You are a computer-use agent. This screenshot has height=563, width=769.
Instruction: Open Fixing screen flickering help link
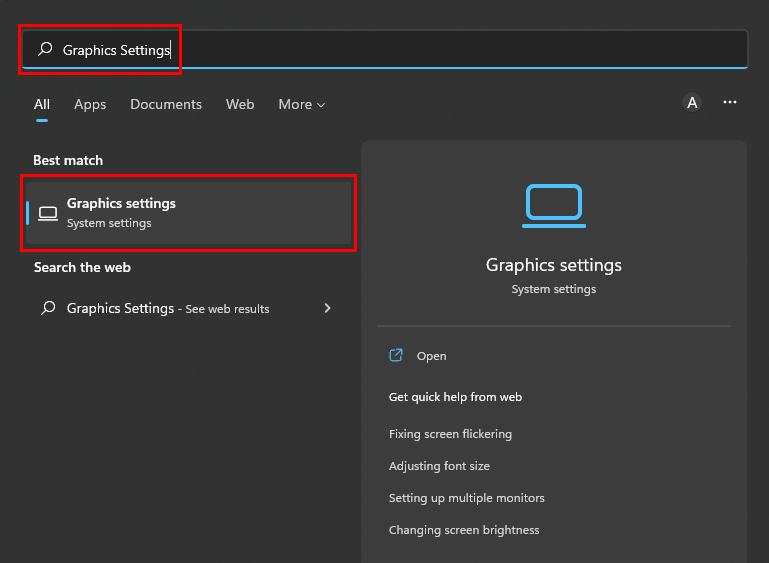450,434
